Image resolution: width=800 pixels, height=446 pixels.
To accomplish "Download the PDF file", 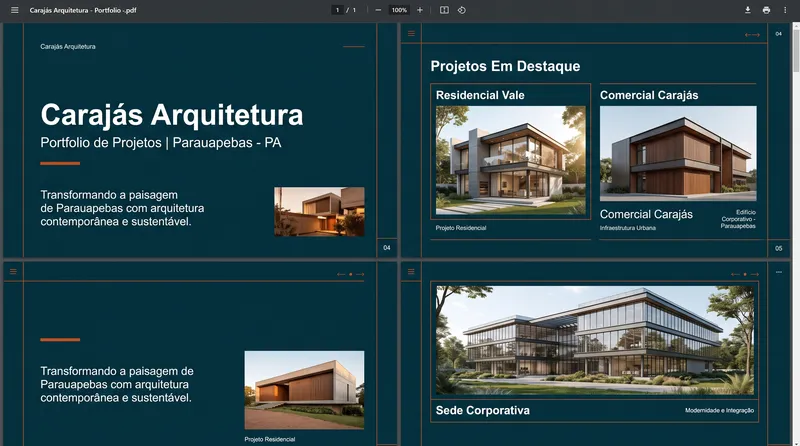I will [x=747, y=10].
